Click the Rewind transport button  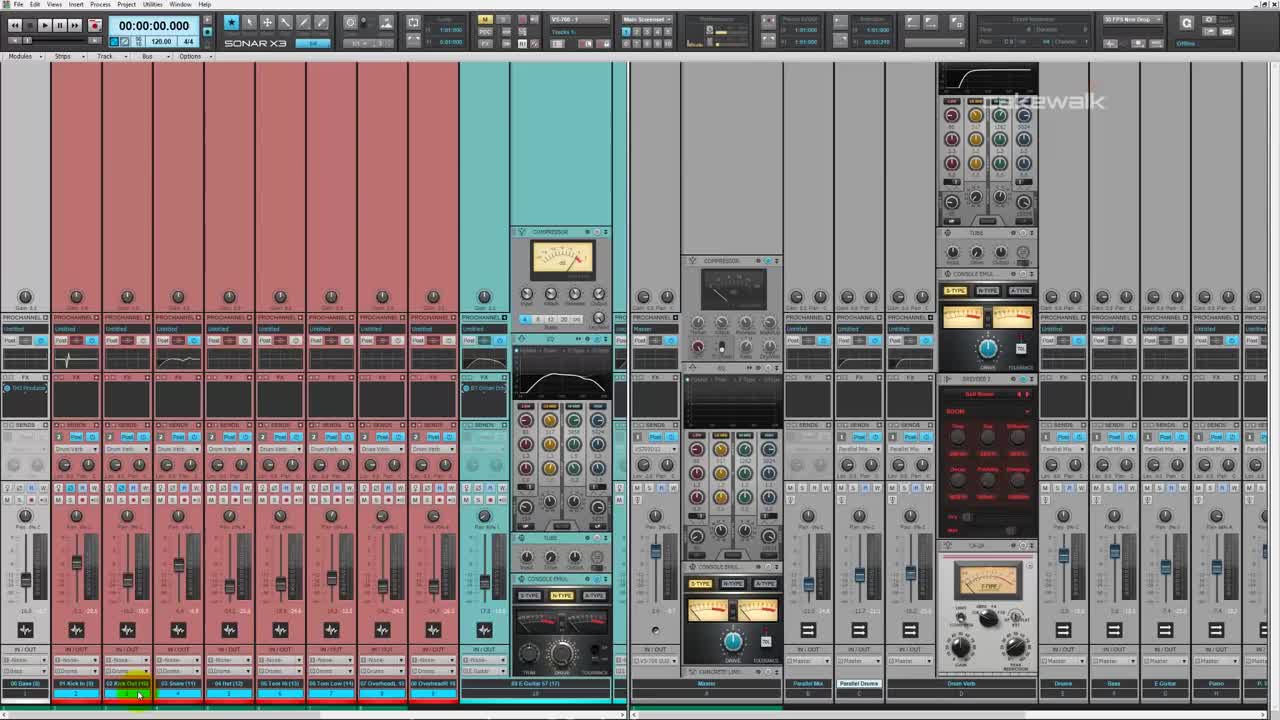[14, 25]
